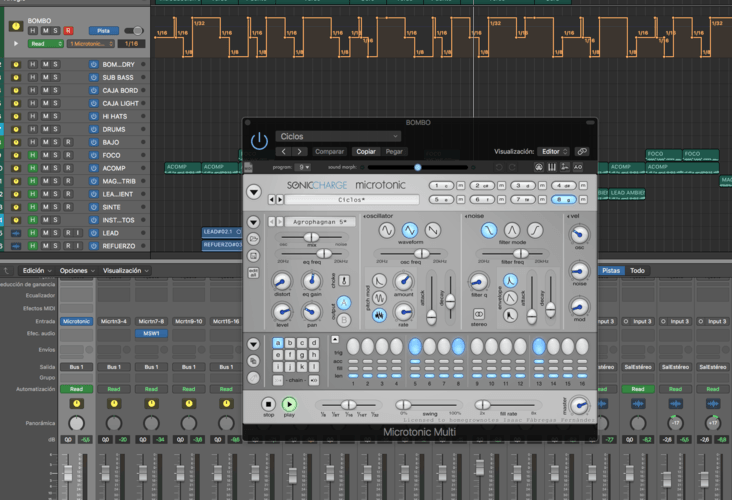The image size is (732, 500).
Task: Open the Read automation mode dropdown on BOMBO
Action: (x=46, y=43)
